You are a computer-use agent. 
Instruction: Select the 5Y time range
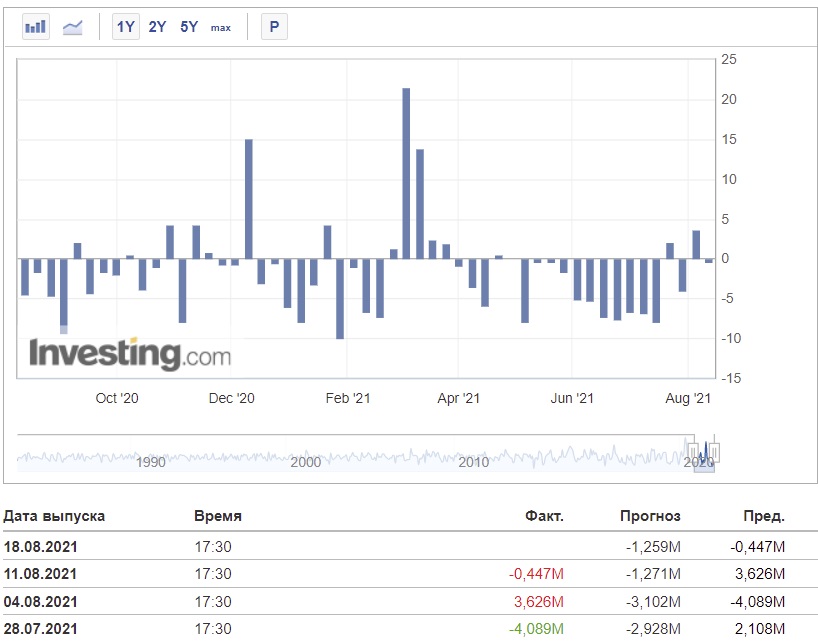(189, 27)
